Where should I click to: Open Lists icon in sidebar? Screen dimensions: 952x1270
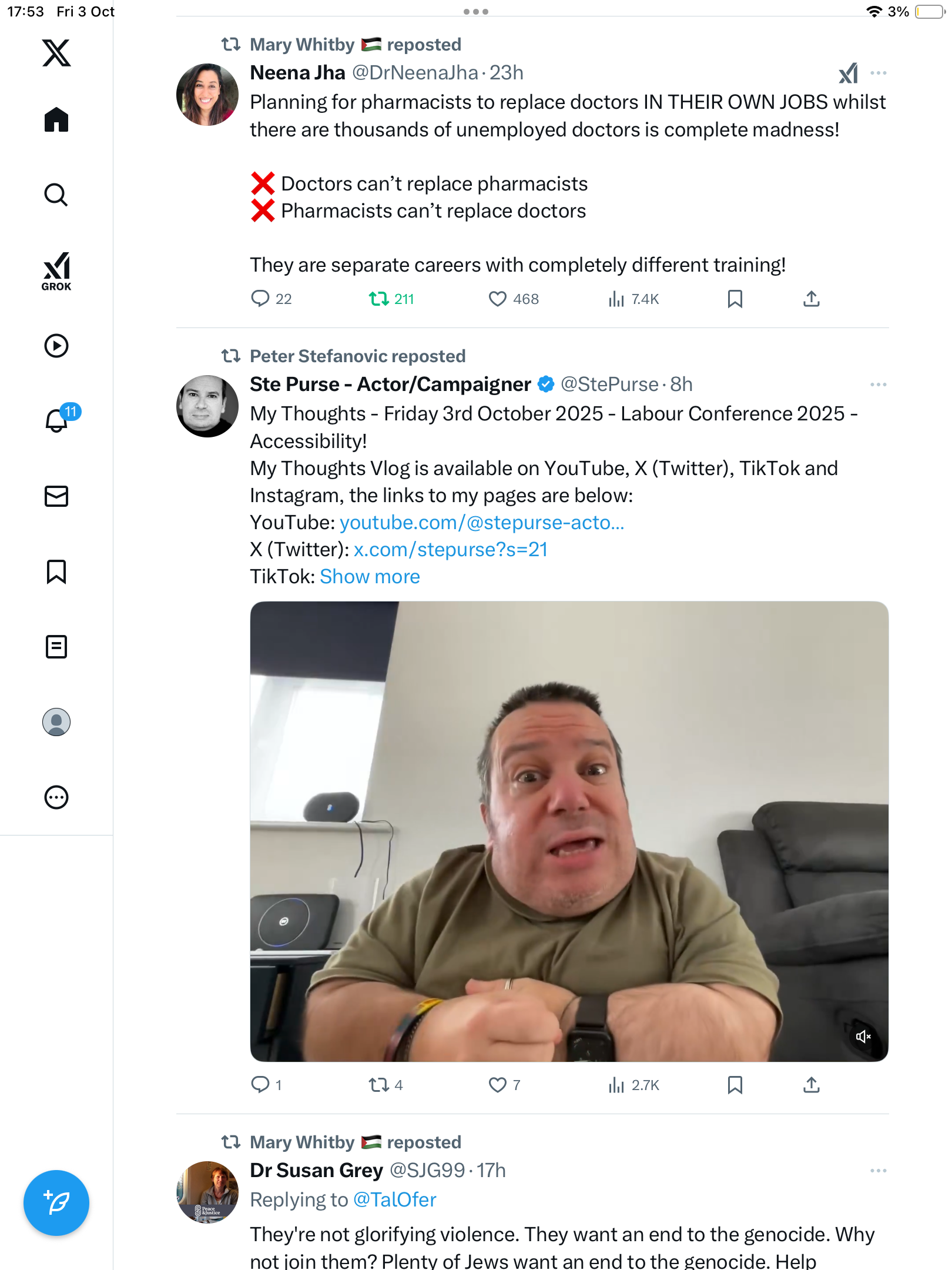point(56,647)
